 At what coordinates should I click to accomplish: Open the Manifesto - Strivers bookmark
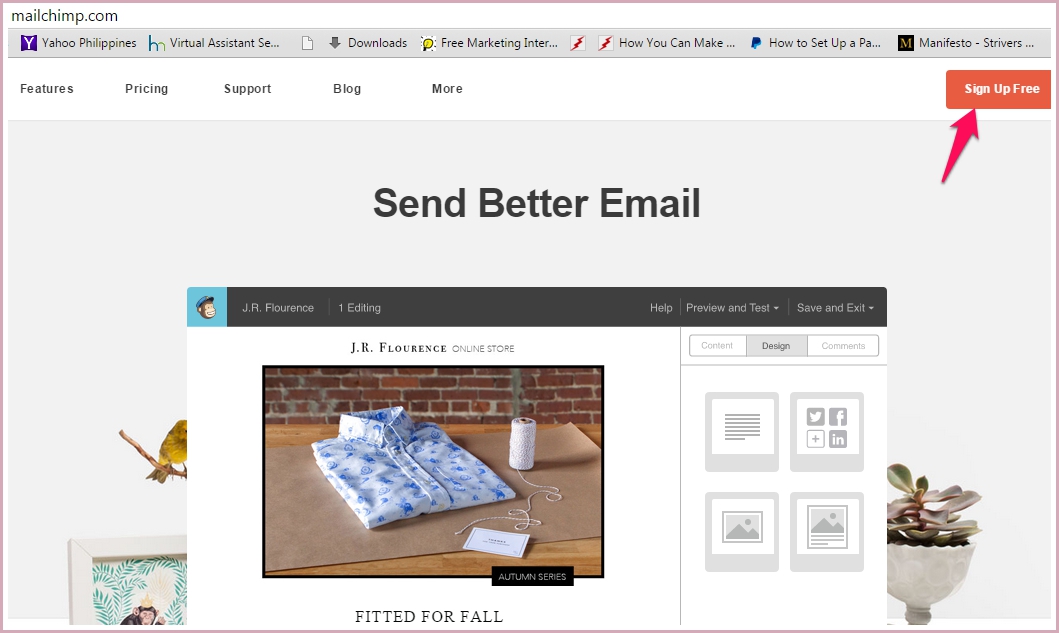pos(966,43)
